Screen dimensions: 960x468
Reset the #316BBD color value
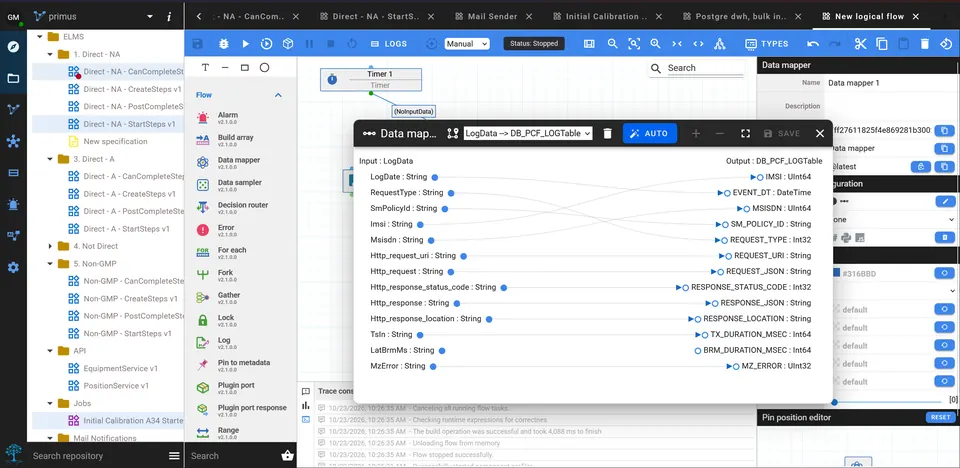pos(944,273)
